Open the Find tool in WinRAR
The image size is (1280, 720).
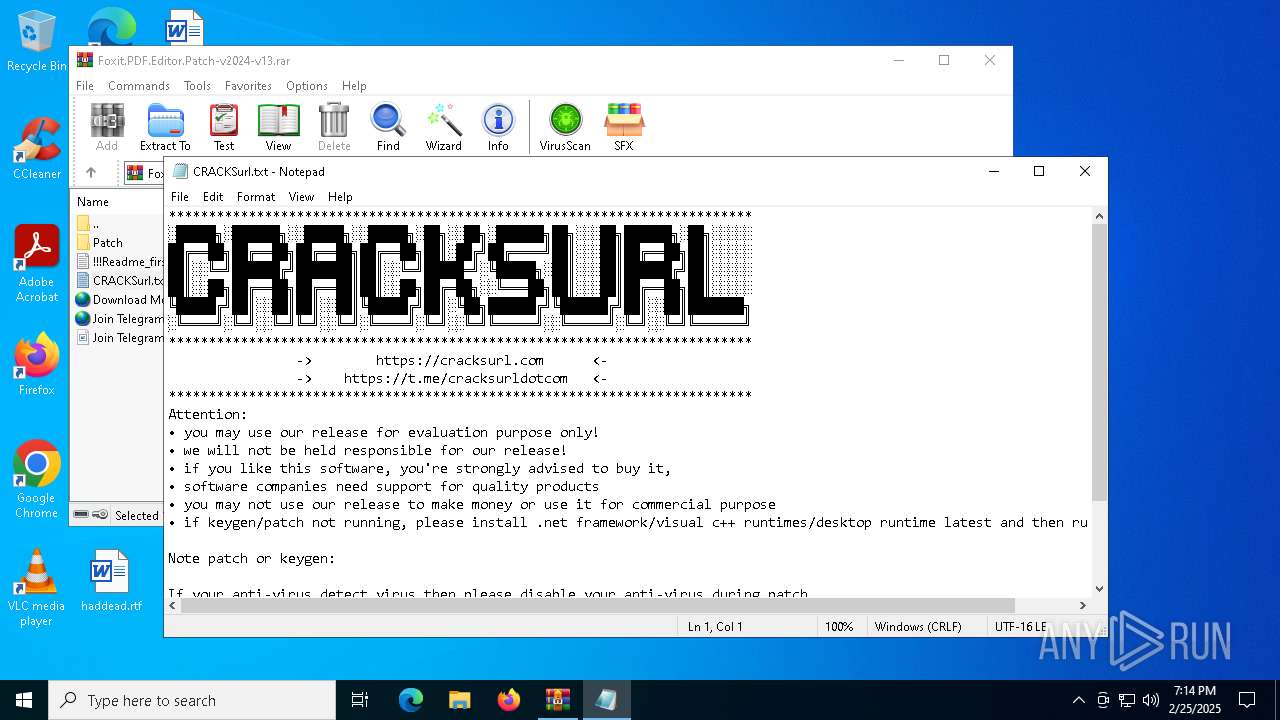[388, 127]
